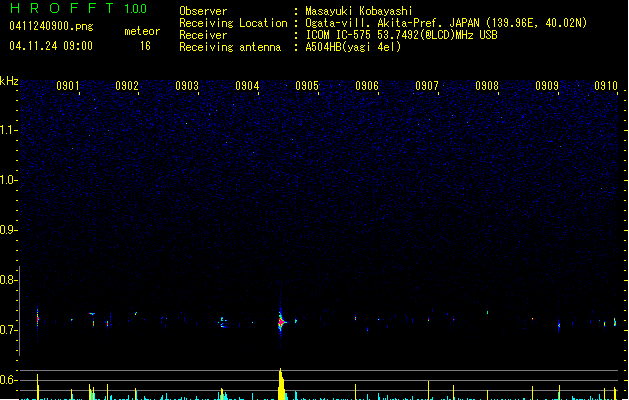Click the 0901 time marker
This screenshot has height=400, width=629.
(x=67, y=86)
